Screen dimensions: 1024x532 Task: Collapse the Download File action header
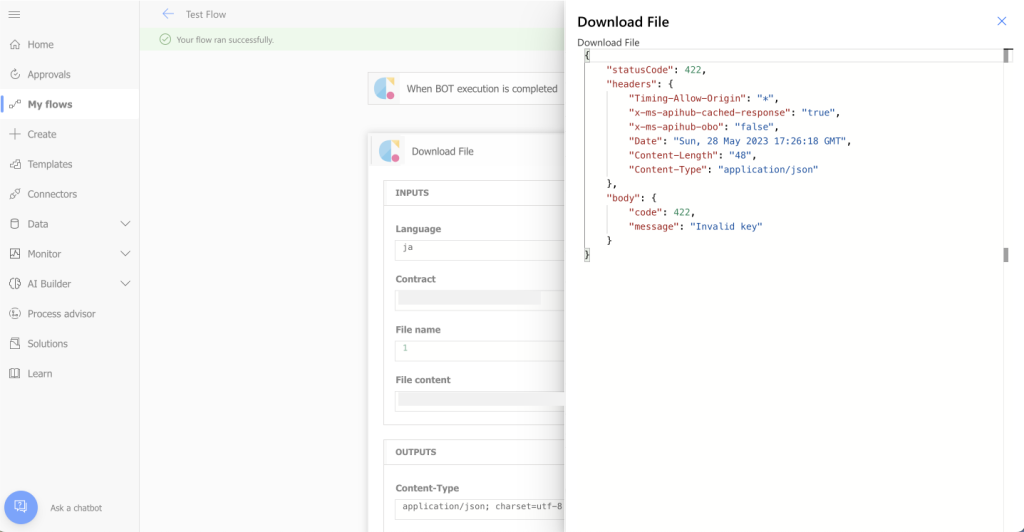click(468, 151)
